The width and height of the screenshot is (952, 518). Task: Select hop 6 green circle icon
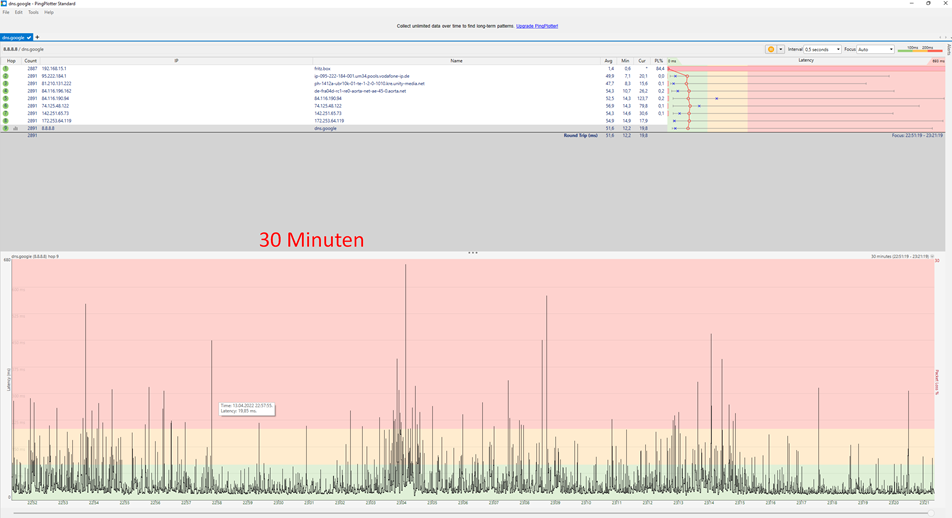[x=6, y=106]
